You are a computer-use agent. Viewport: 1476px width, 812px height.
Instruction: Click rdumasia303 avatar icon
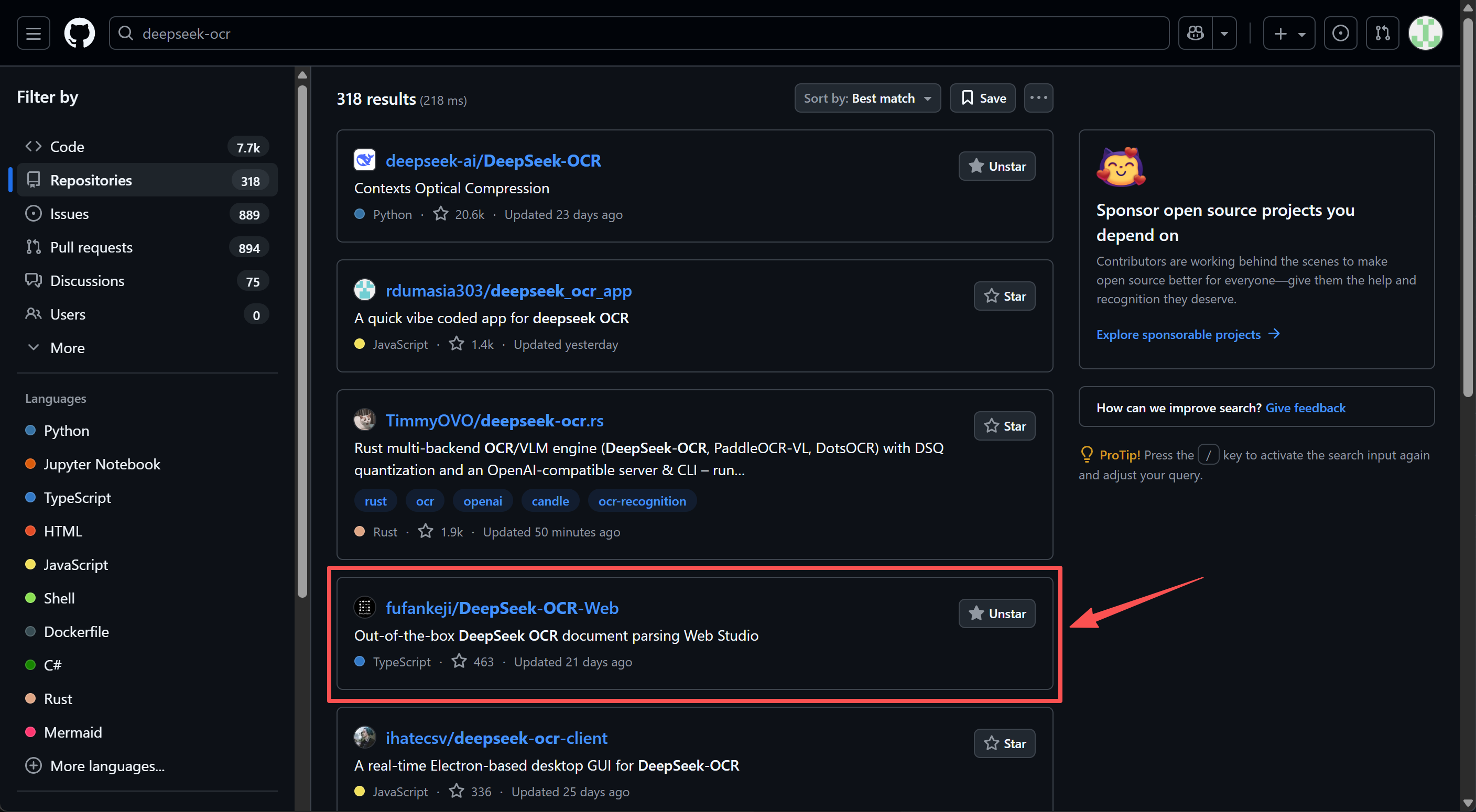coord(364,290)
